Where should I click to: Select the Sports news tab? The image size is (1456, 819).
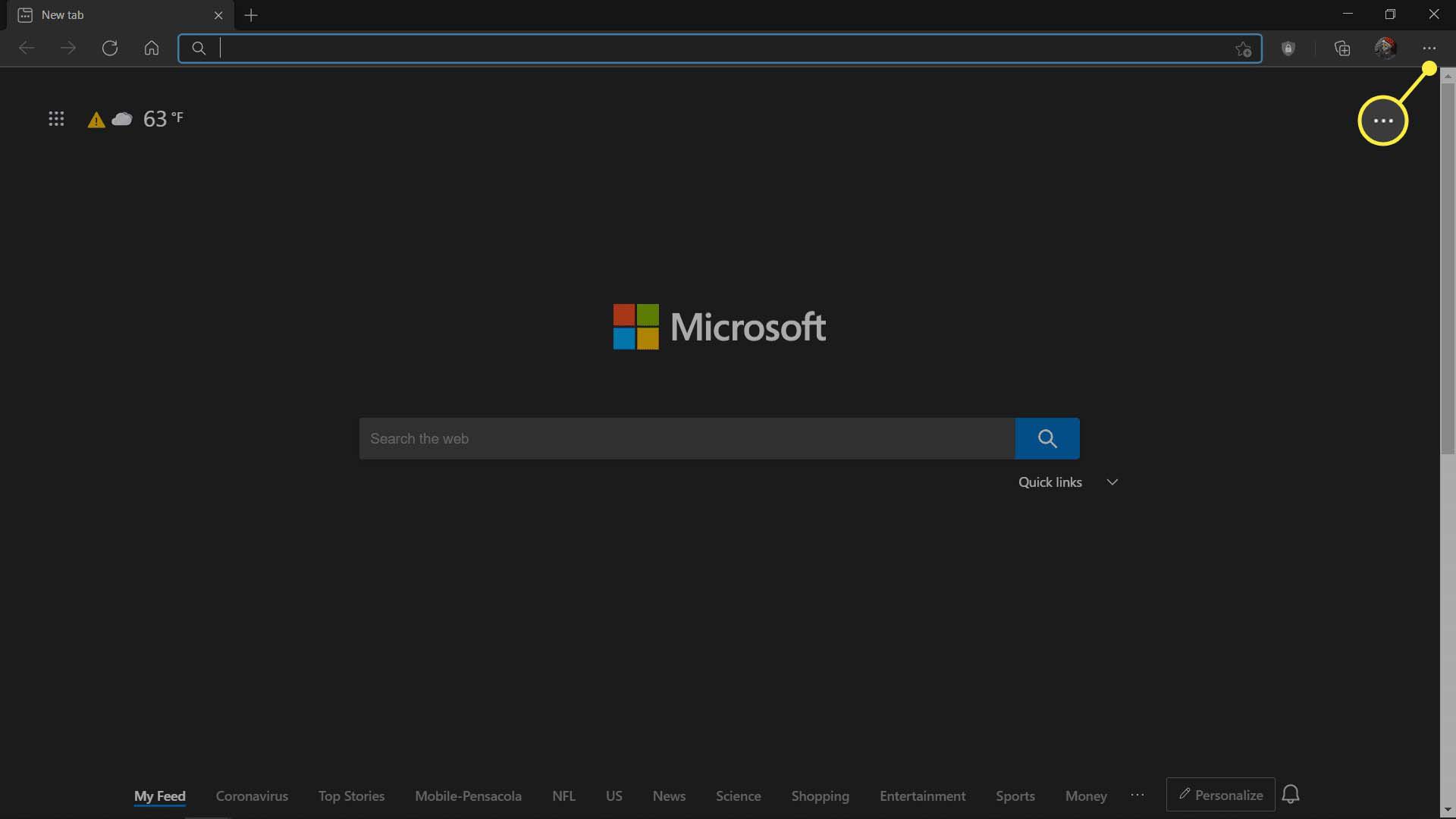point(1015,795)
